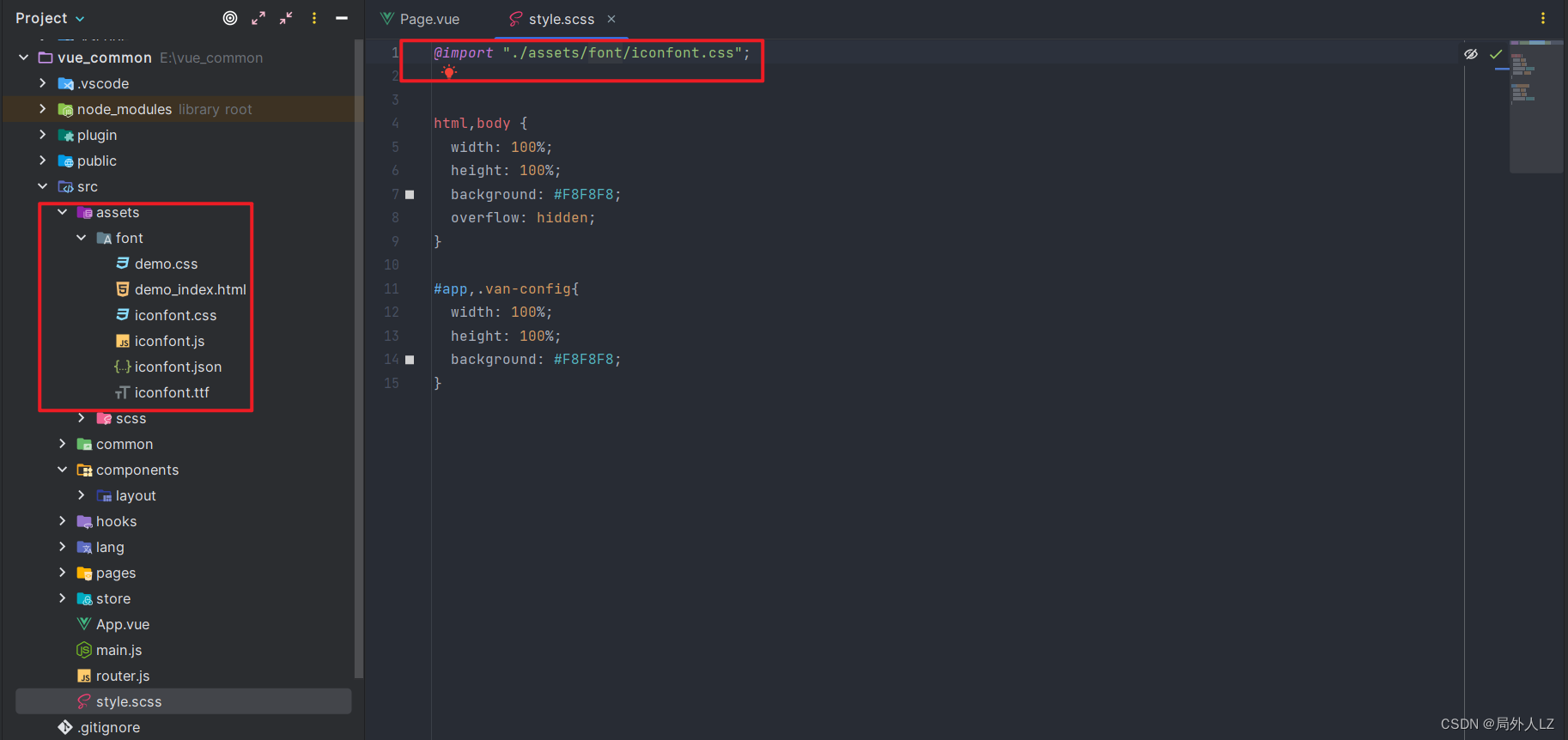Image resolution: width=1568 pixels, height=740 pixels.
Task: Expand the pages folder
Action: click(63, 573)
